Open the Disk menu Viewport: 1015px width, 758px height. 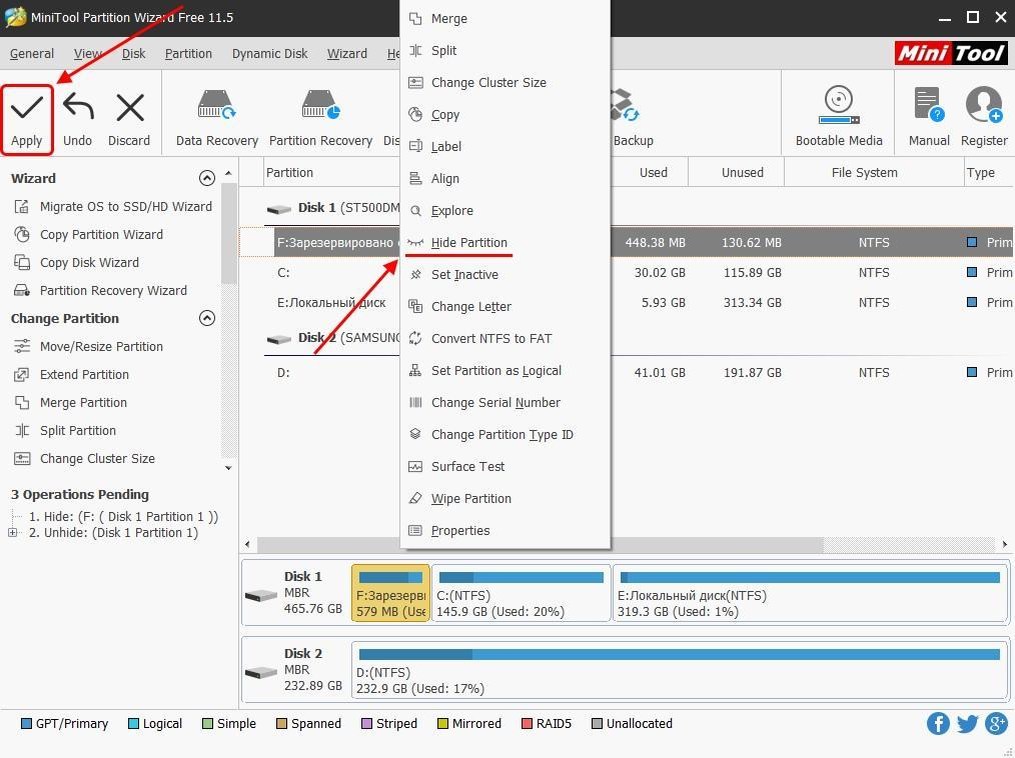pos(133,54)
